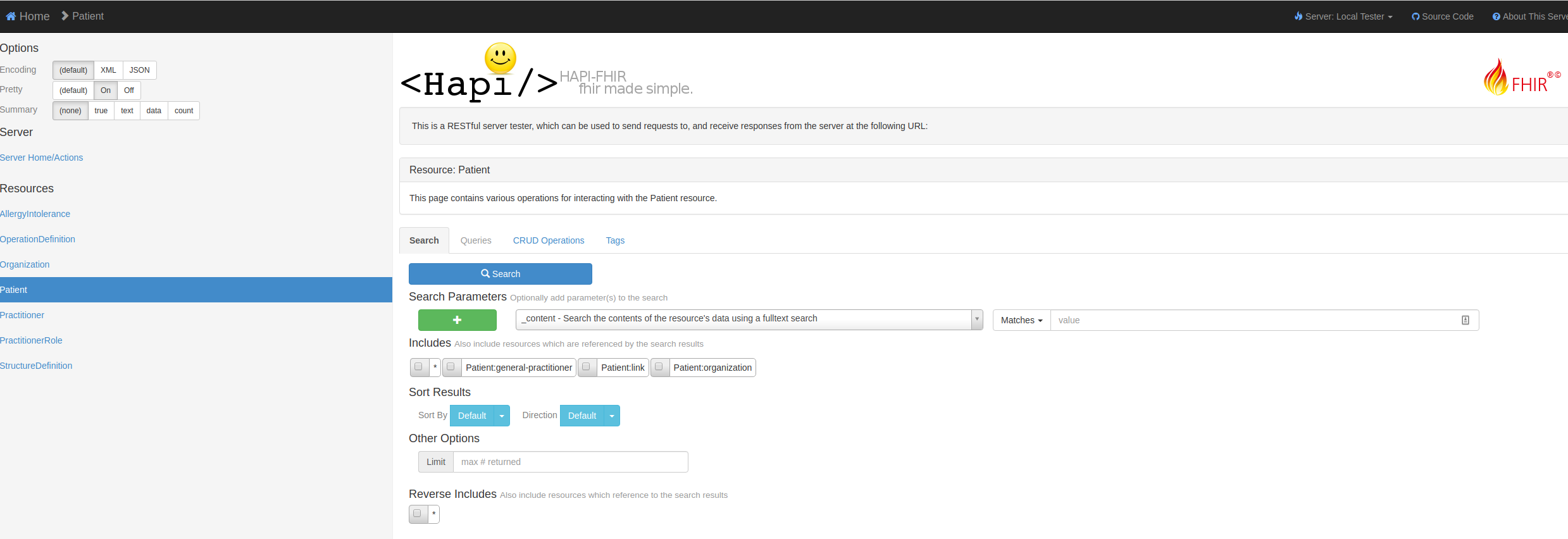Enable the Patient:link include checkbox
This screenshot has width=1568, height=539.
tap(587, 367)
